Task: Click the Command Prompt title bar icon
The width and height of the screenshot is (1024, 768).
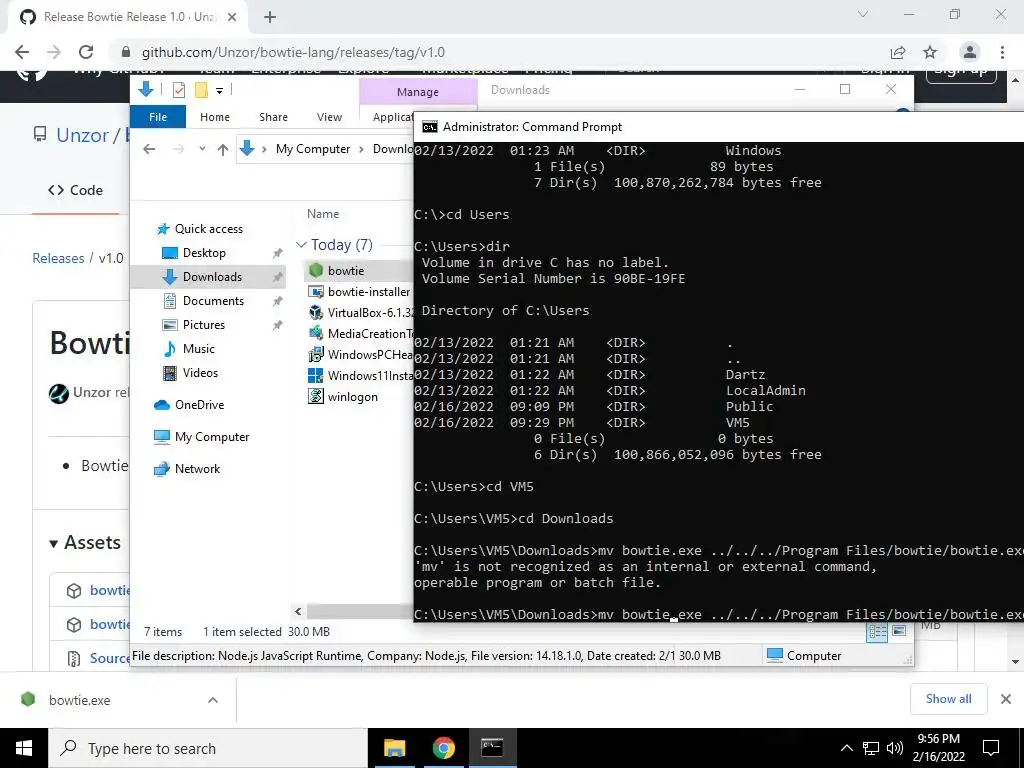Action: tap(430, 127)
